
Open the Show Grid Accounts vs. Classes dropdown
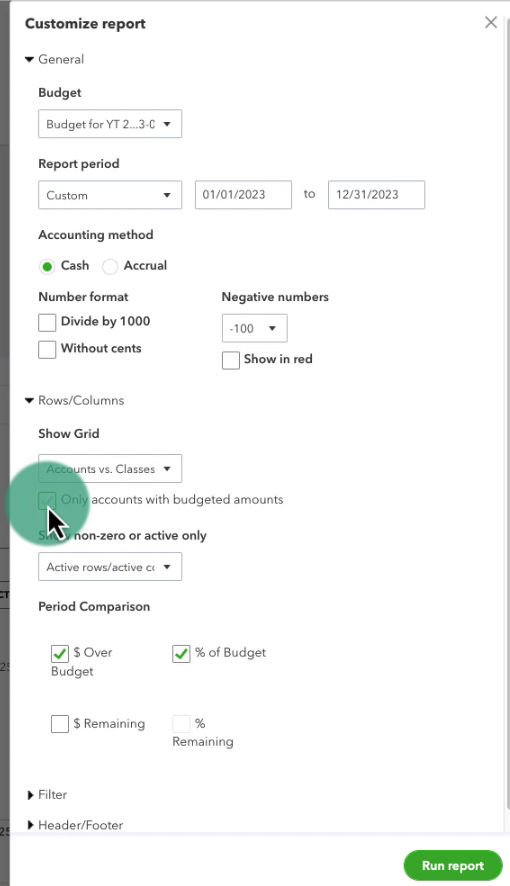click(x=110, y=468)
